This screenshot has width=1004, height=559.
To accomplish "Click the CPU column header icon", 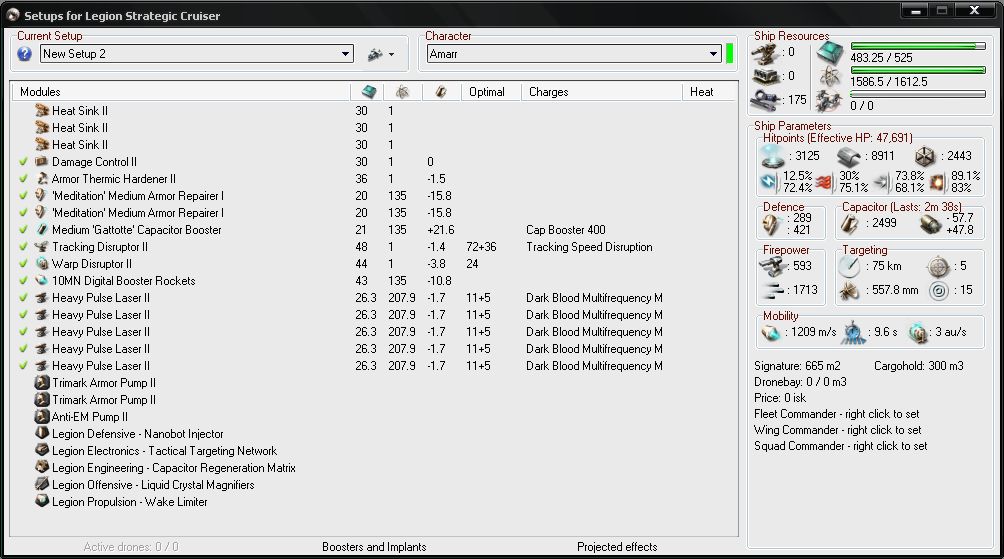I will point(369,92).
